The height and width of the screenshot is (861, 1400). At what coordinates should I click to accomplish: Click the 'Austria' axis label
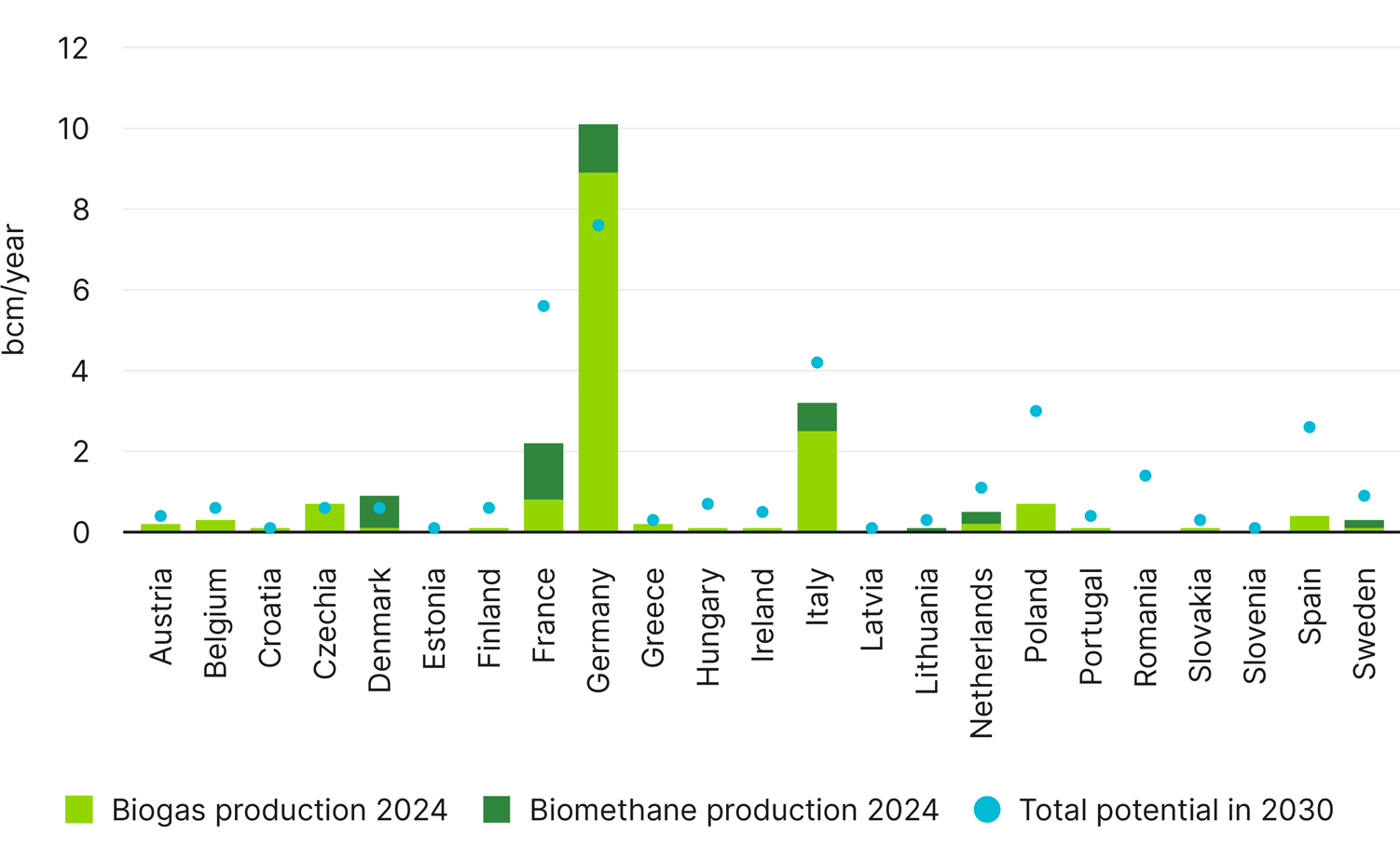pyautogui.click(x=161, y=617)
